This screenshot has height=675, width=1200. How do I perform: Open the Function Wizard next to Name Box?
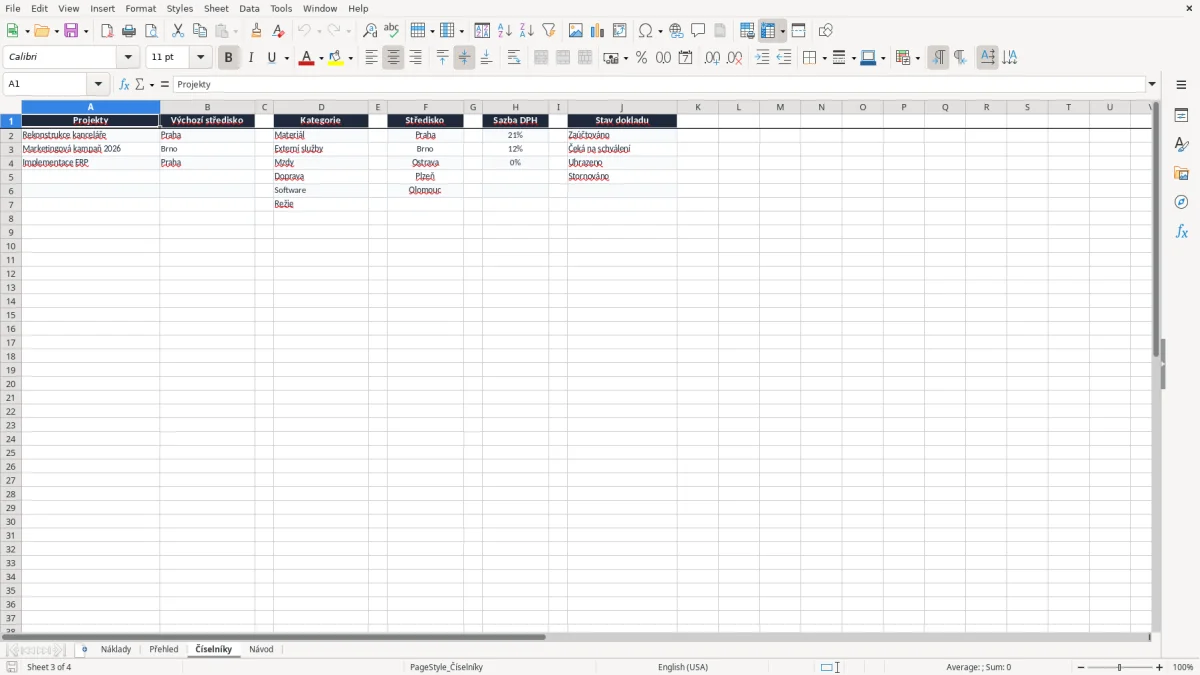[x=124, y=85]
